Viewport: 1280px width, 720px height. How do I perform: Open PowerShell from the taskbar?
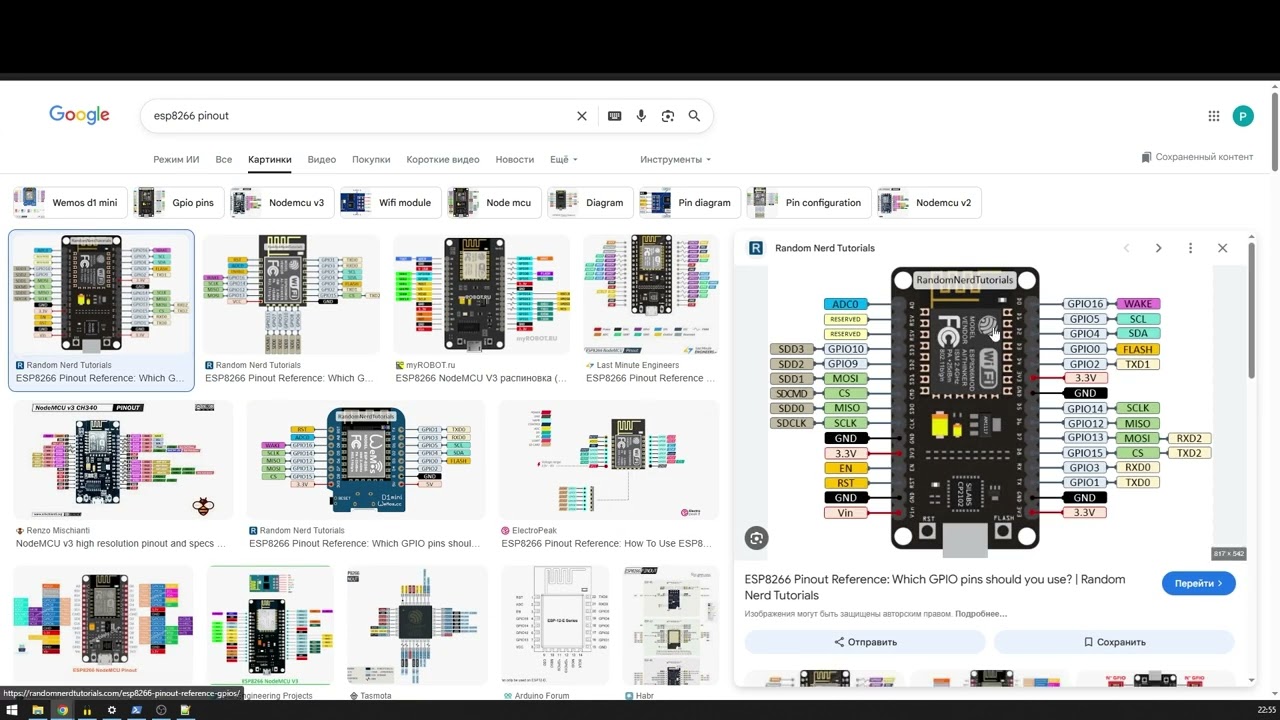coord(136,710)
